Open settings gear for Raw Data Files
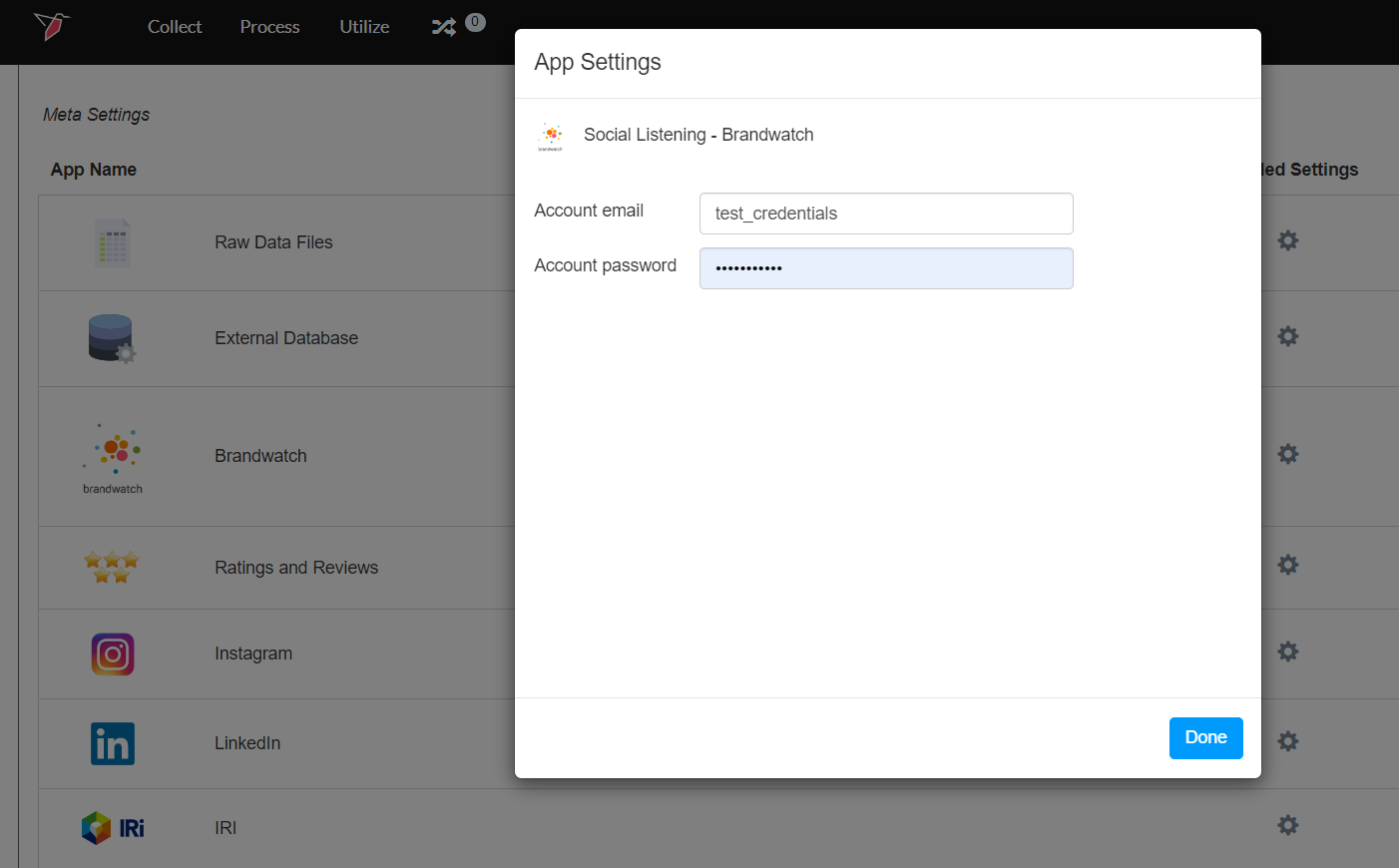1399x868 pixels. 1288,240
